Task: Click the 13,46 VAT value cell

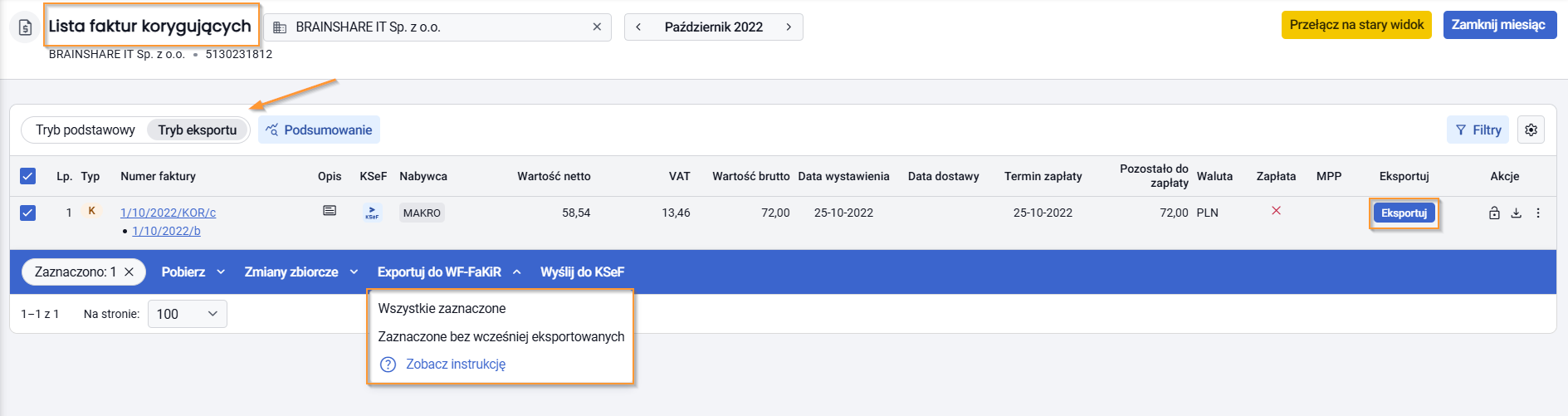Action: click(x=676, y=213)
